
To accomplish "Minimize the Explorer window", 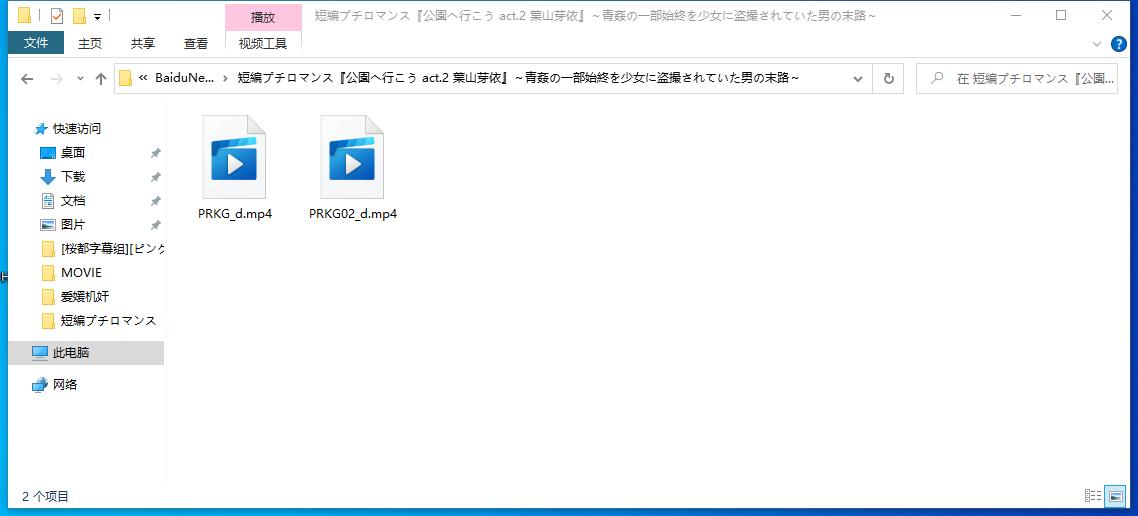I will tap(1015, 15).
